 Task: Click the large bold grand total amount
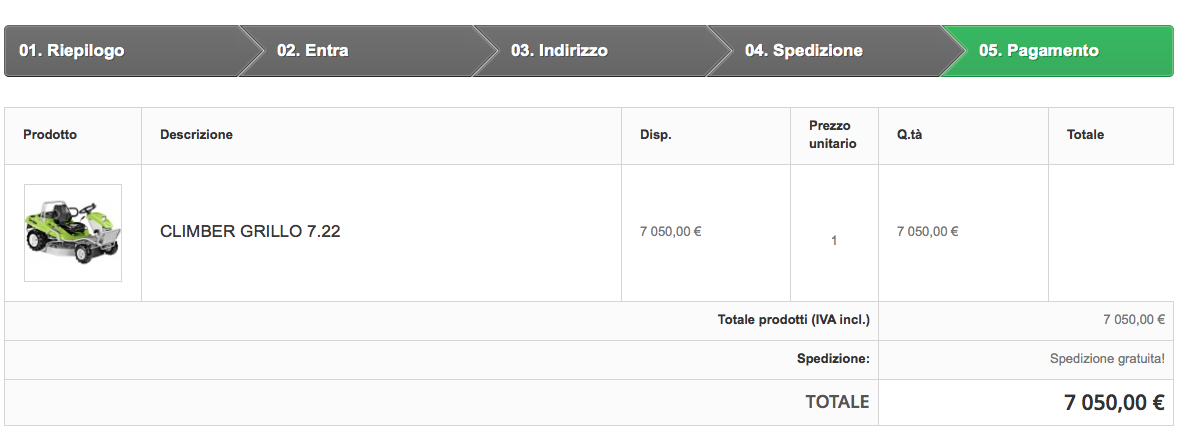1114,403
